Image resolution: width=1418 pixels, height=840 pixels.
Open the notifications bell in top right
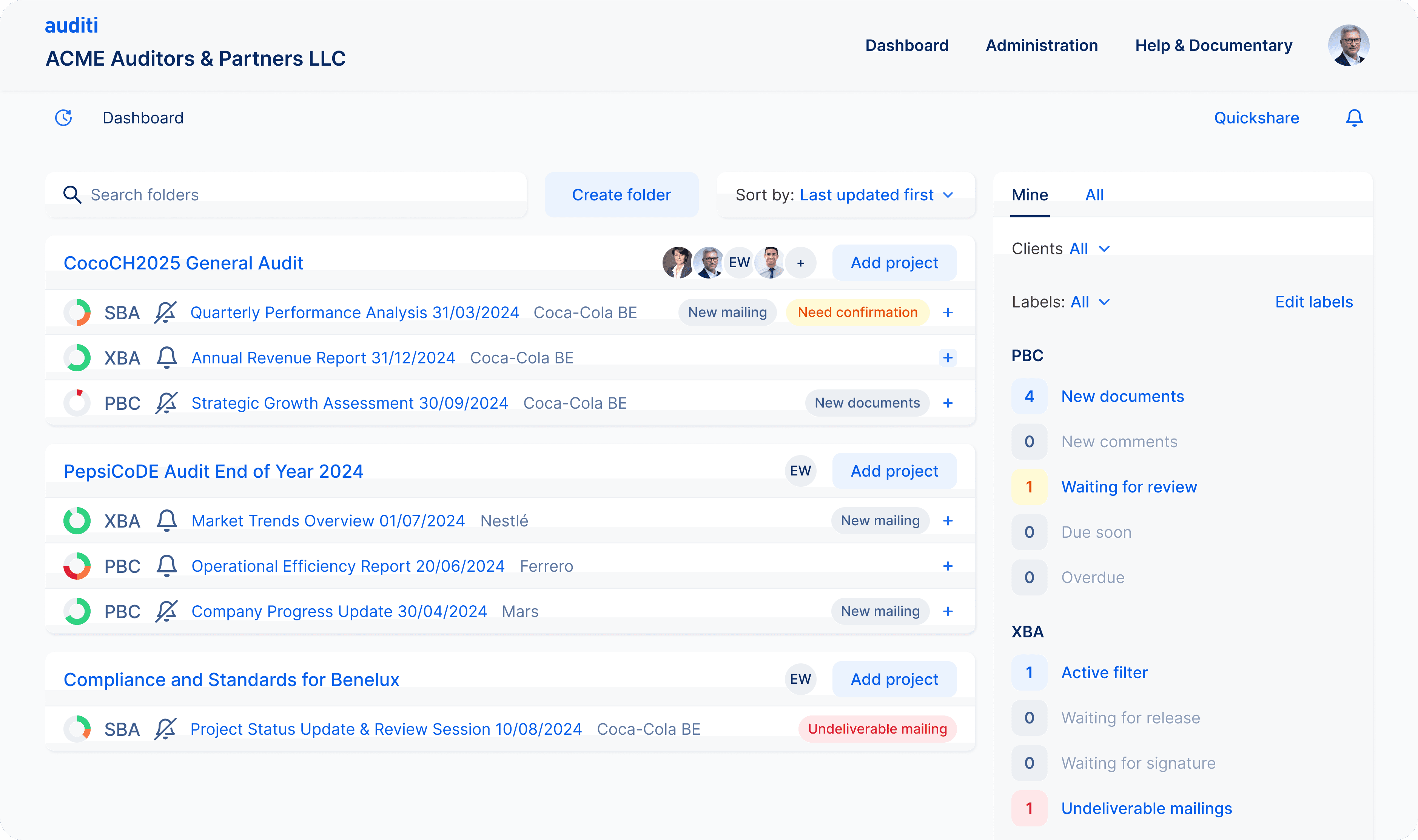[x=1354, y=118]
